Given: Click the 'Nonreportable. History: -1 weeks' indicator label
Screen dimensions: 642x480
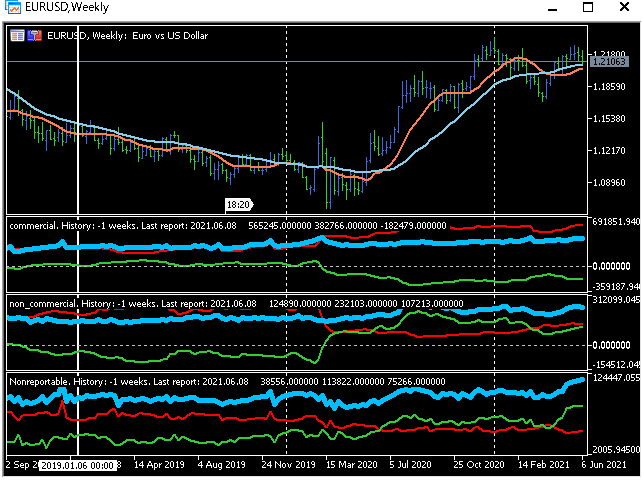Looking at the screenshot, I should [x=79, y=382].
